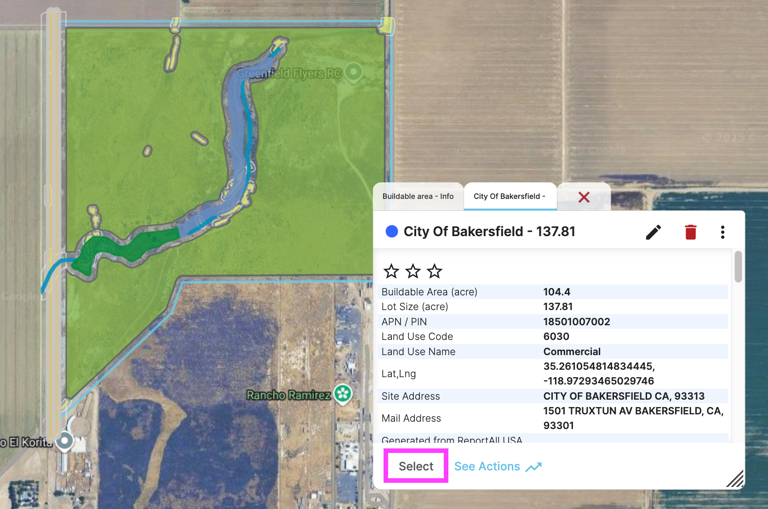Click the Rancho Ramirez map label
The width and height of the screenshot is (768, 509).
(x=288, y=395)
